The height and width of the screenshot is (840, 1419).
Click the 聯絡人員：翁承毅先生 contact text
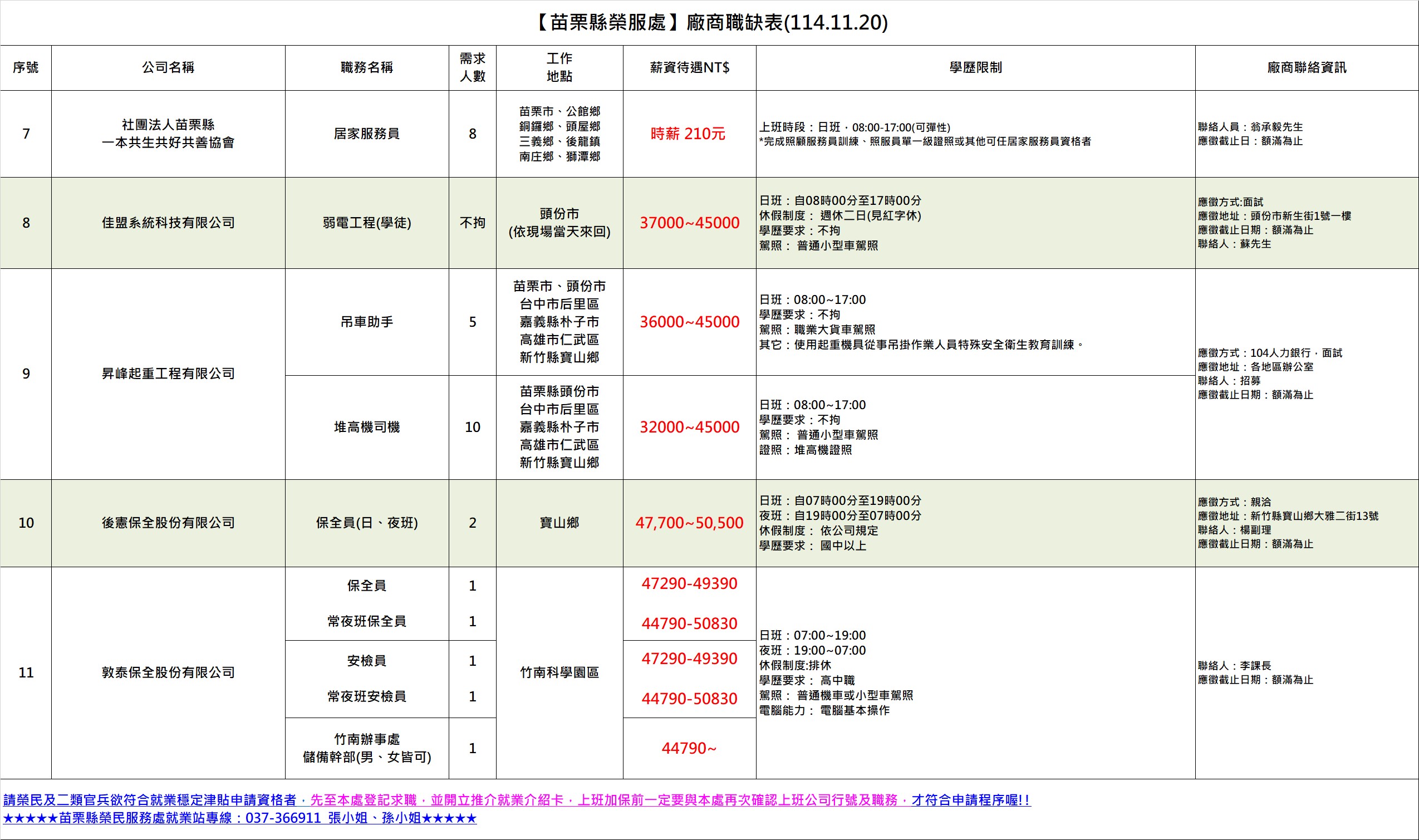point(1250,127)
